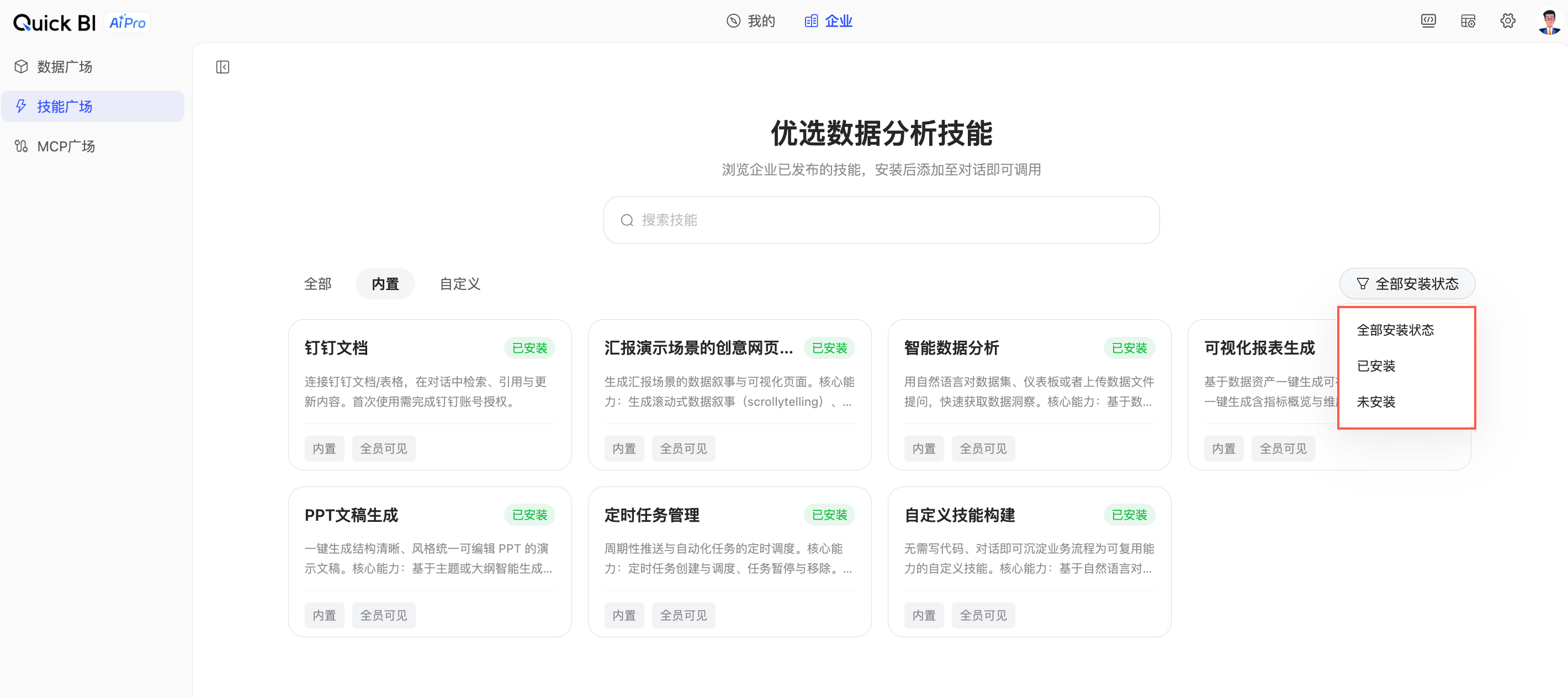
Task: Click the AiPro badge beside the logo
Action: (x=127, y=23)
